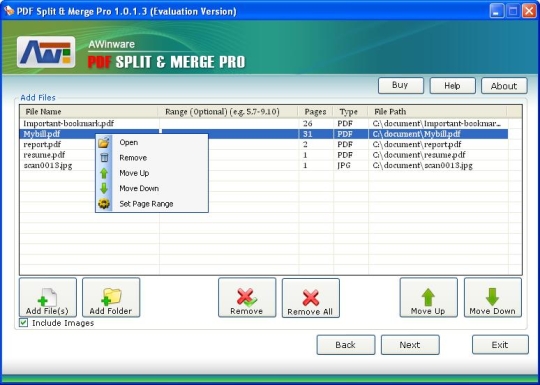The height and width of the screenshot is (385, 540).
Task: Click the large Move Up green arrow button
Action: 428,298
